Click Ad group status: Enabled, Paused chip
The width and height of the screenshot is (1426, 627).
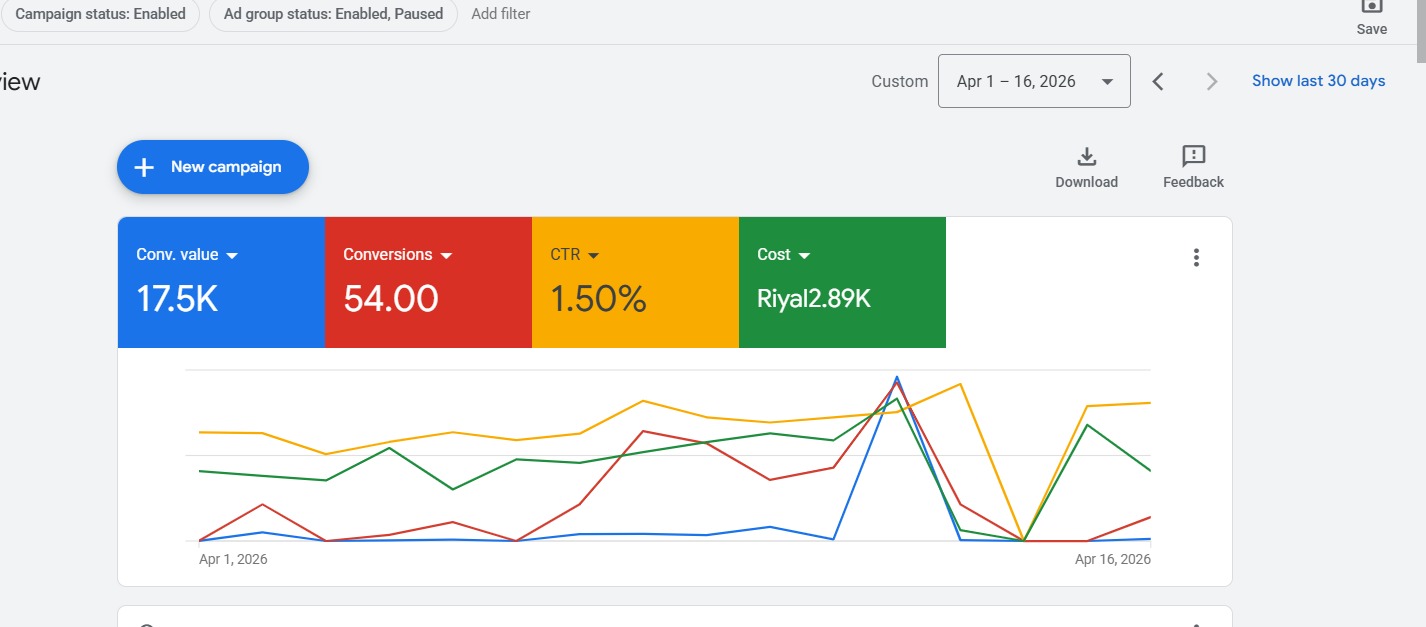point(333,14)
